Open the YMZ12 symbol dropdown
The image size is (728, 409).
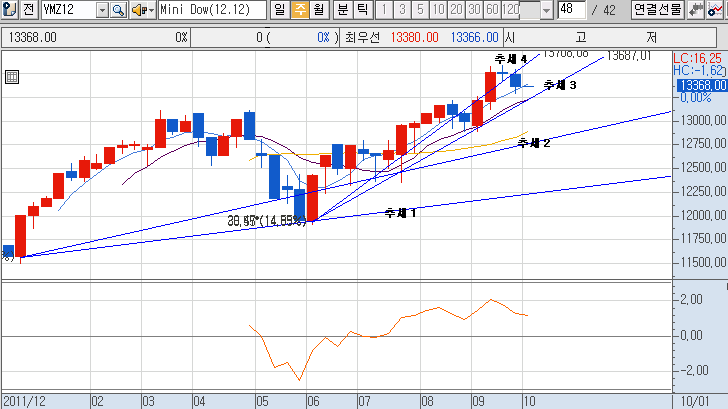[102, 10]
